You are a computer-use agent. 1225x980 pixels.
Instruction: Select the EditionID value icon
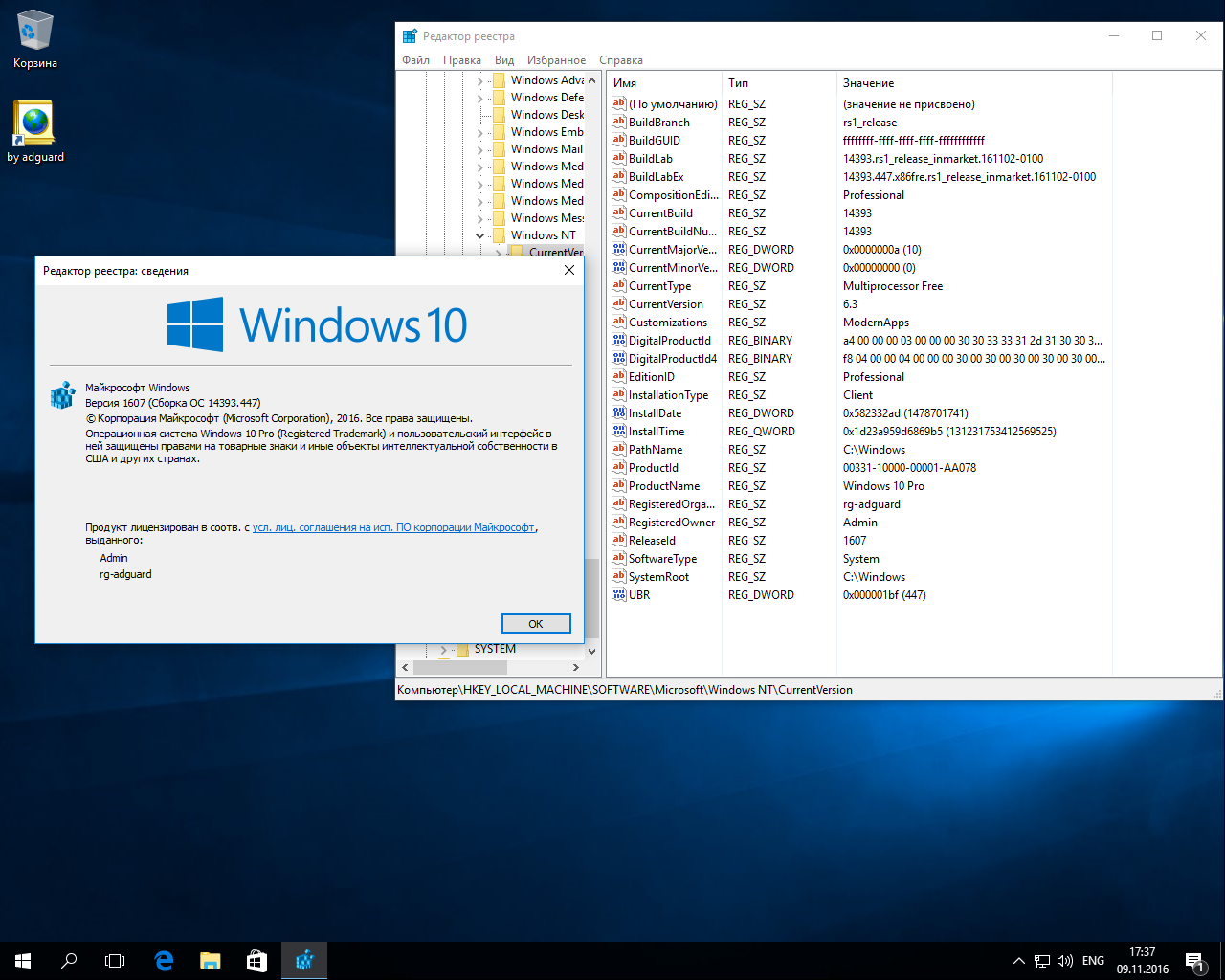click(x=618, y=376)
